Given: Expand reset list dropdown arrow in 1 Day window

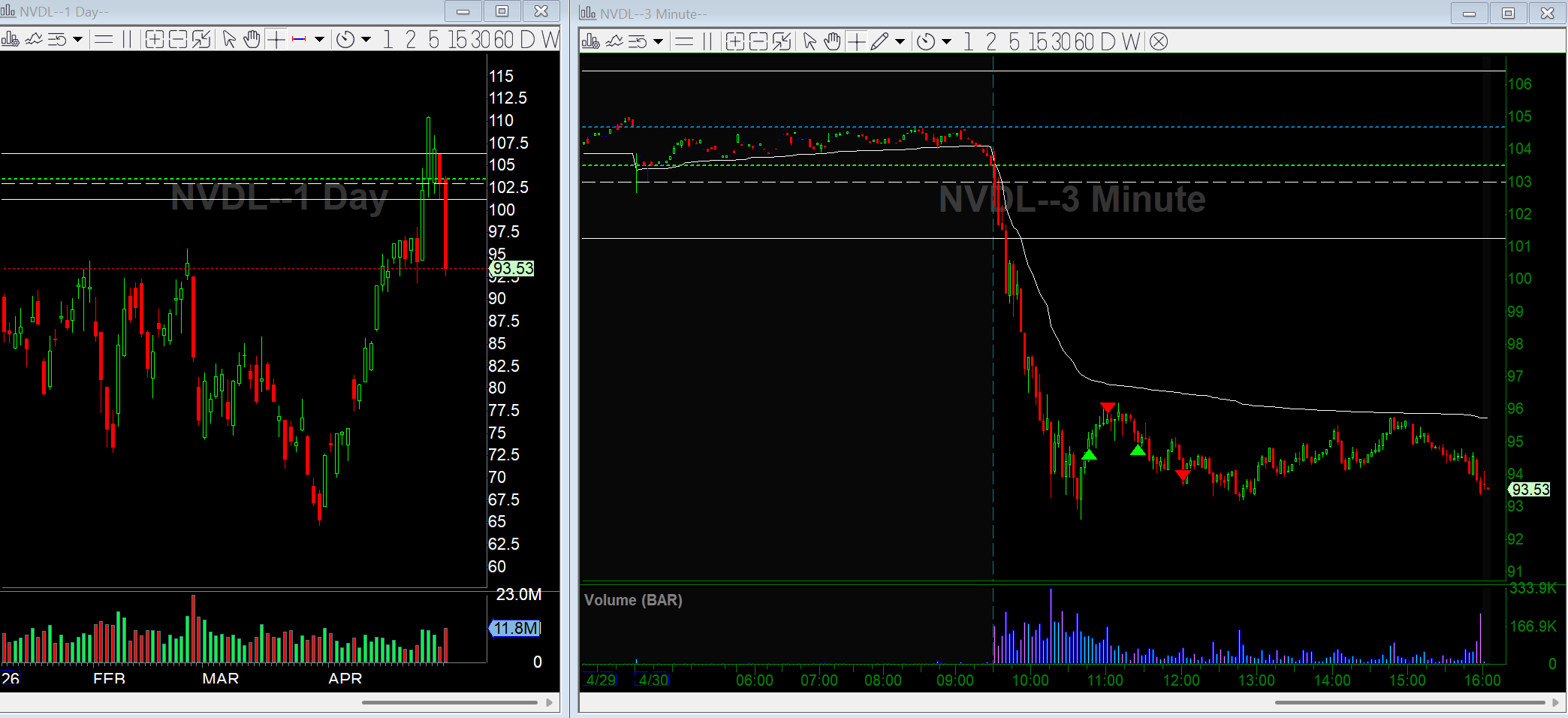Looking at the screenshot, I should [x=77, y=40].
